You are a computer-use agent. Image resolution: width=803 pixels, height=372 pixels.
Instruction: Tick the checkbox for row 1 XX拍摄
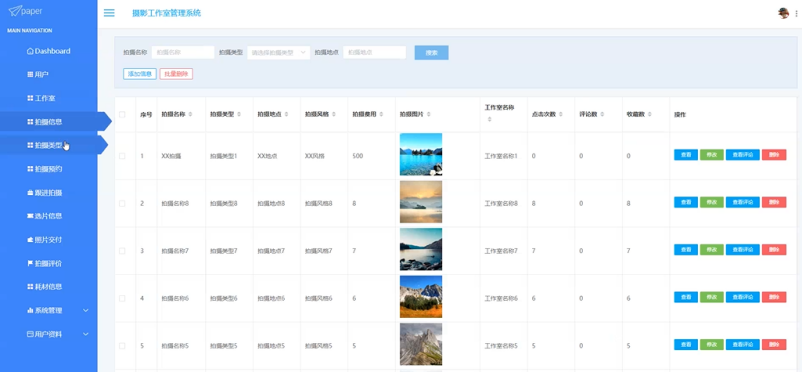point(122,156)
